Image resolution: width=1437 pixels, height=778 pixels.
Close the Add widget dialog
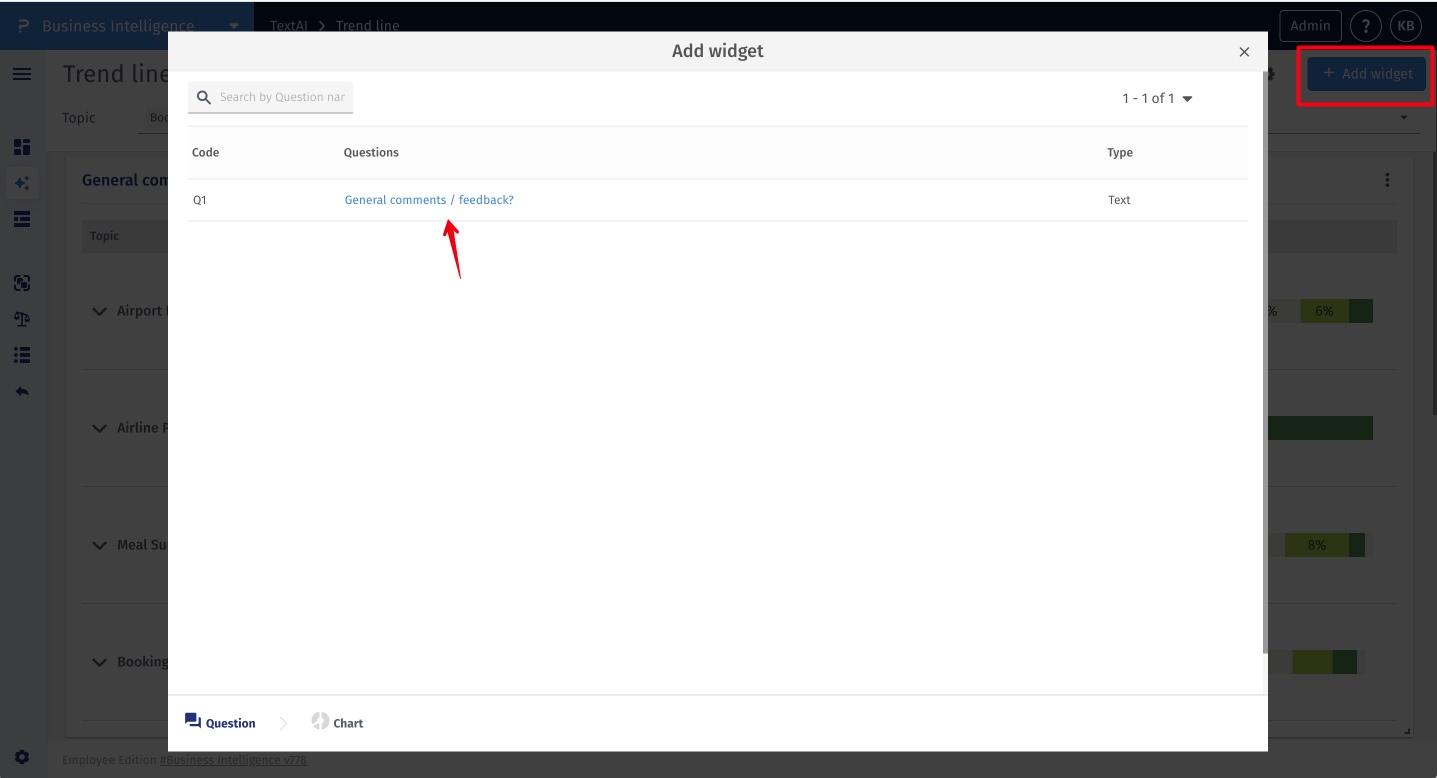pyautogui.click(x=1243, y=51)
